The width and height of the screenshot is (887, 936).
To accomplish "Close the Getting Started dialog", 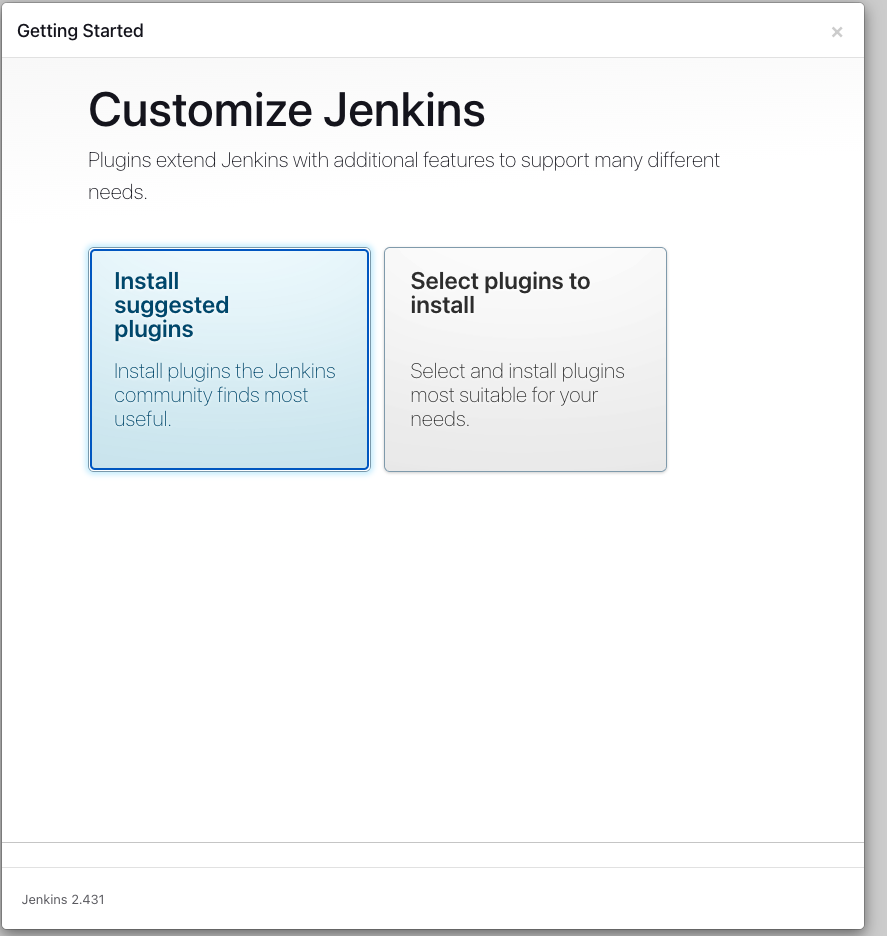I will [x=837, y=32].
